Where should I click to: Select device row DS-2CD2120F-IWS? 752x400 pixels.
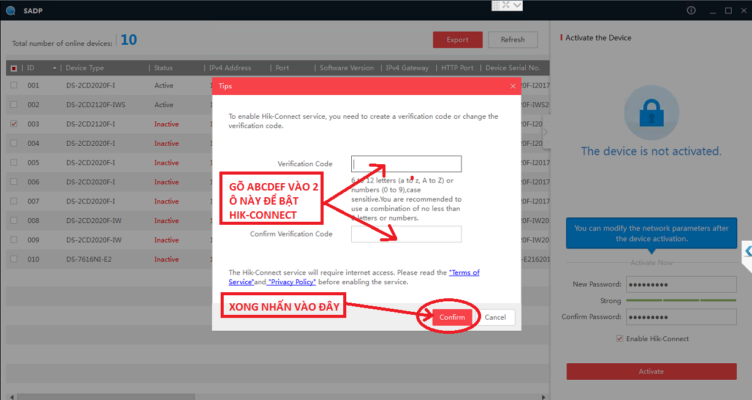(278, 105)
